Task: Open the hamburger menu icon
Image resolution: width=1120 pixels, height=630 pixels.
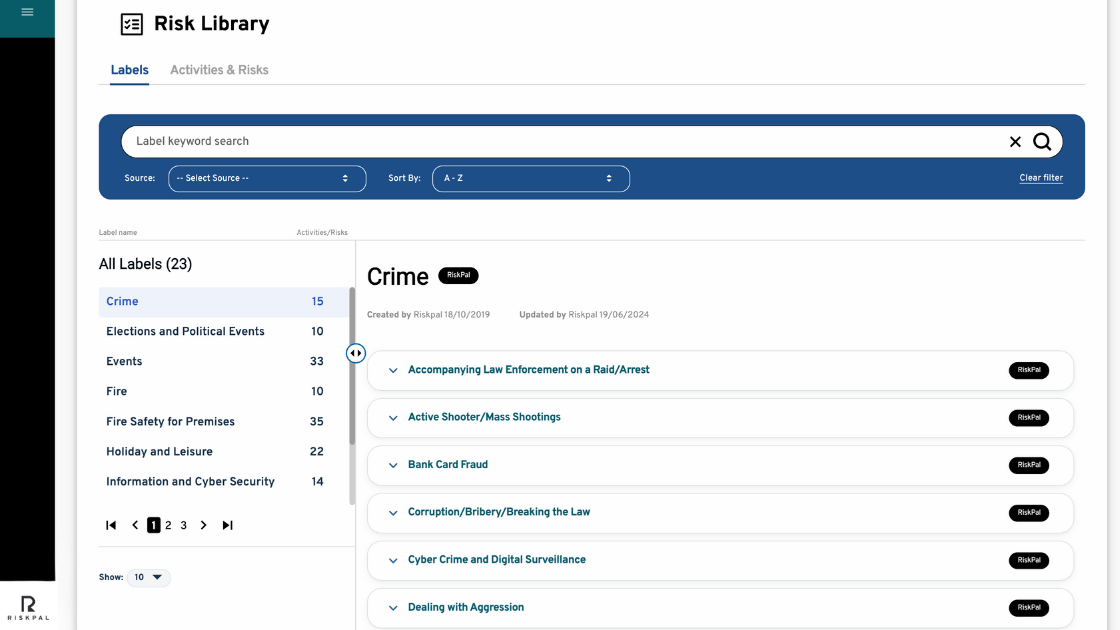Action: pyautogui.click(x=27, y=12)
